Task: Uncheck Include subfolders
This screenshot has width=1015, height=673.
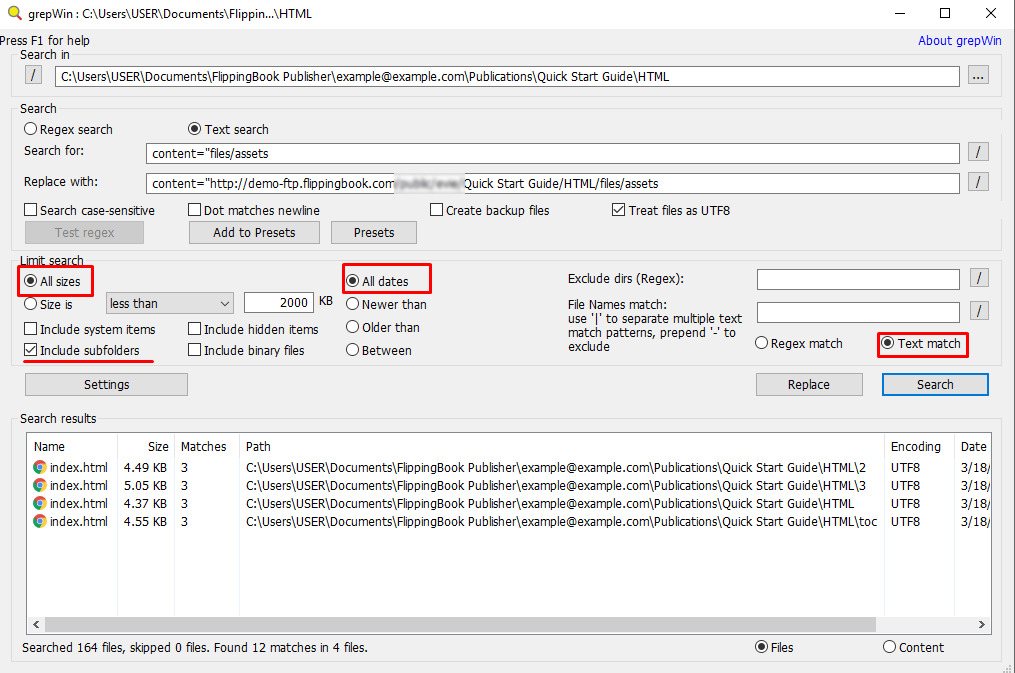Action: click(30, 350)
